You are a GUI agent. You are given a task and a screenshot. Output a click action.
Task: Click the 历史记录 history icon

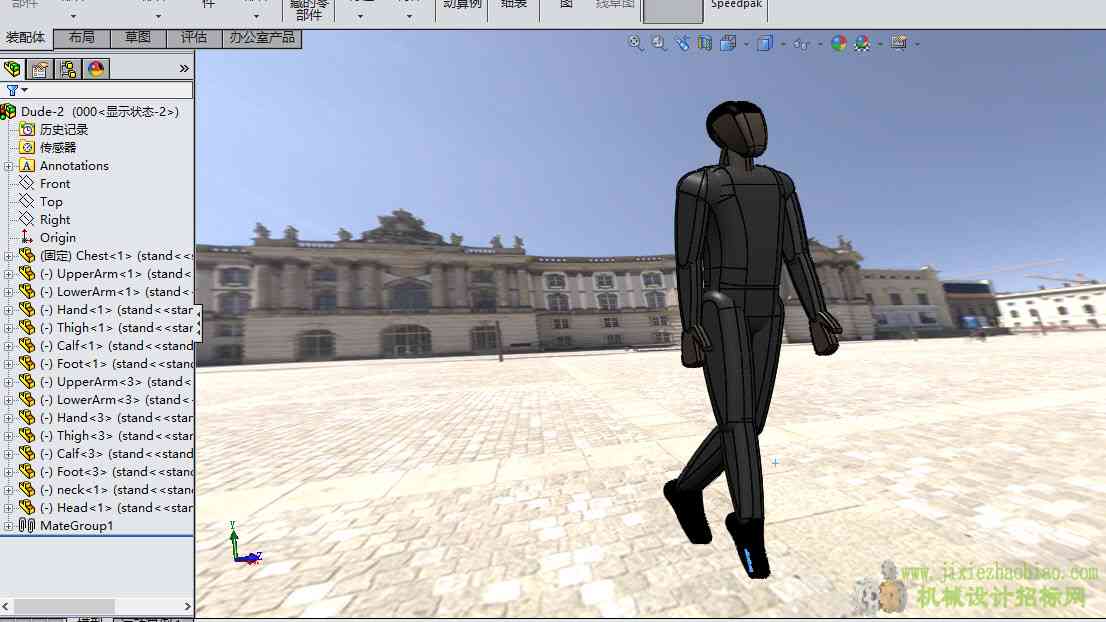click(27, 129)
